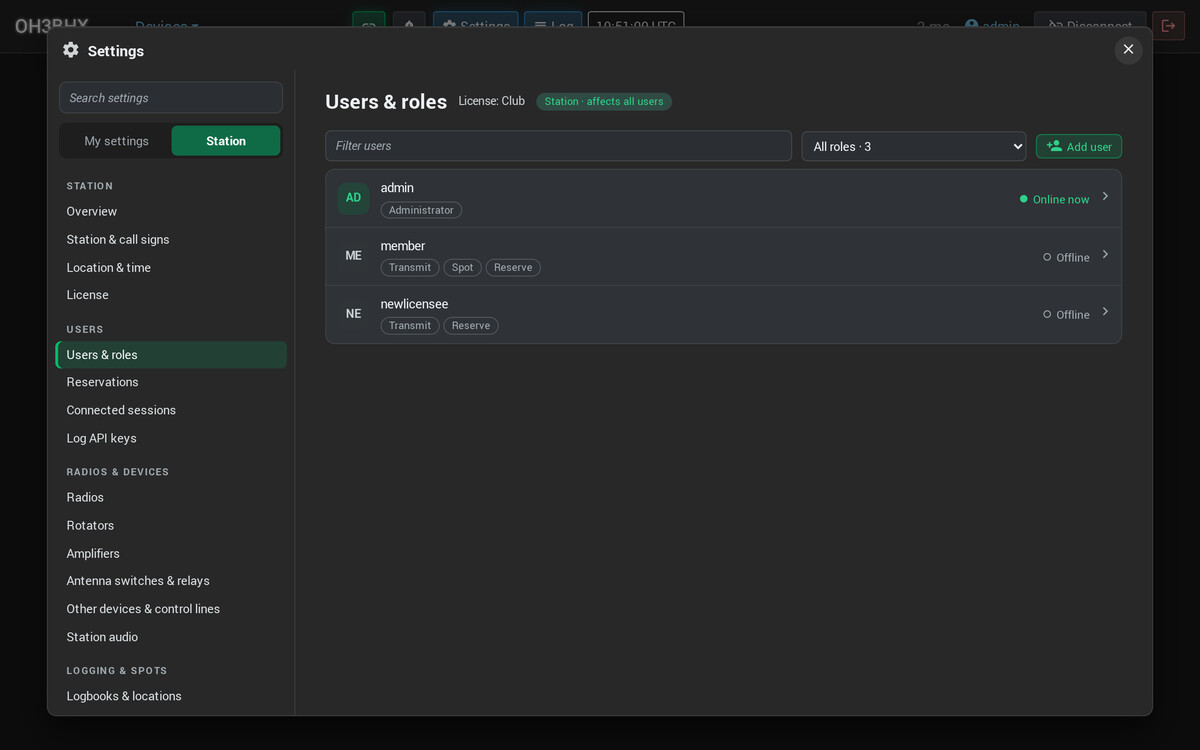
Task: Open the License settings page
Action: [171, 295]
